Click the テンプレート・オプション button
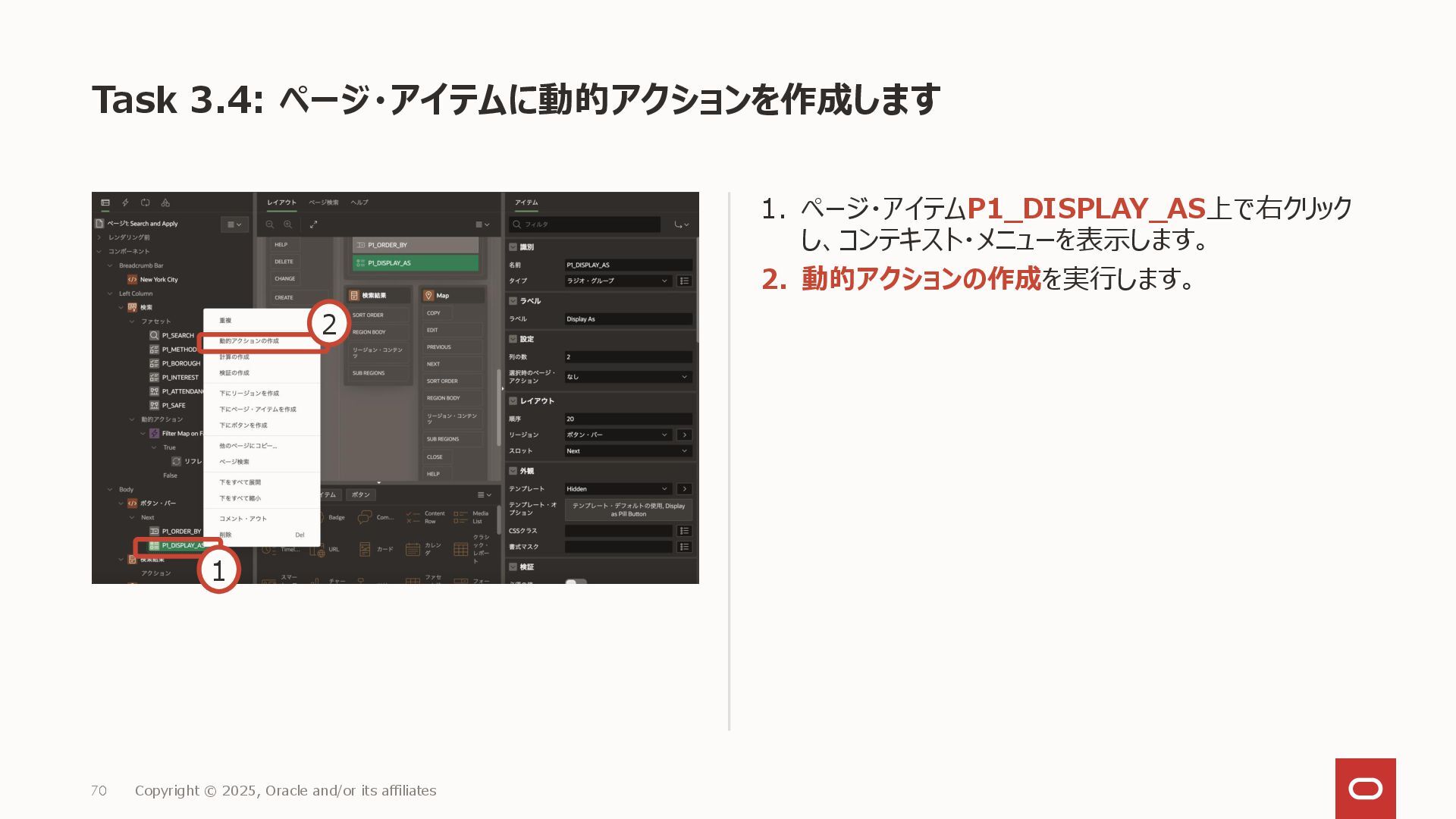The height and width of the screenshot is (819, 1456). [629, 510]
